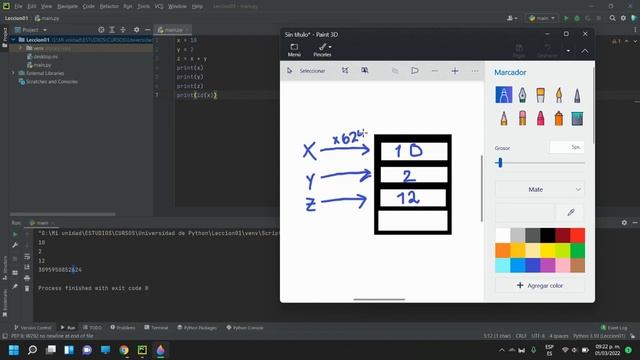The width and height of the screenshot is (640, 360).
Task: Open the Edit menu in PyCharm
Action: click(32, 7)
